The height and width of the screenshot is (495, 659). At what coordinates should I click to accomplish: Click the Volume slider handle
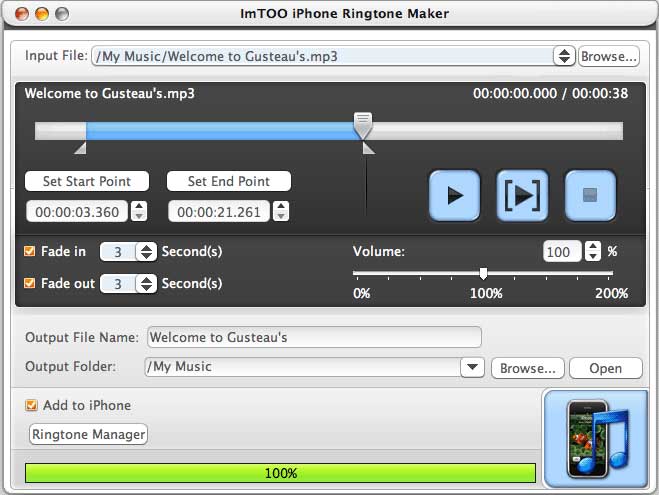coord(484,273)
